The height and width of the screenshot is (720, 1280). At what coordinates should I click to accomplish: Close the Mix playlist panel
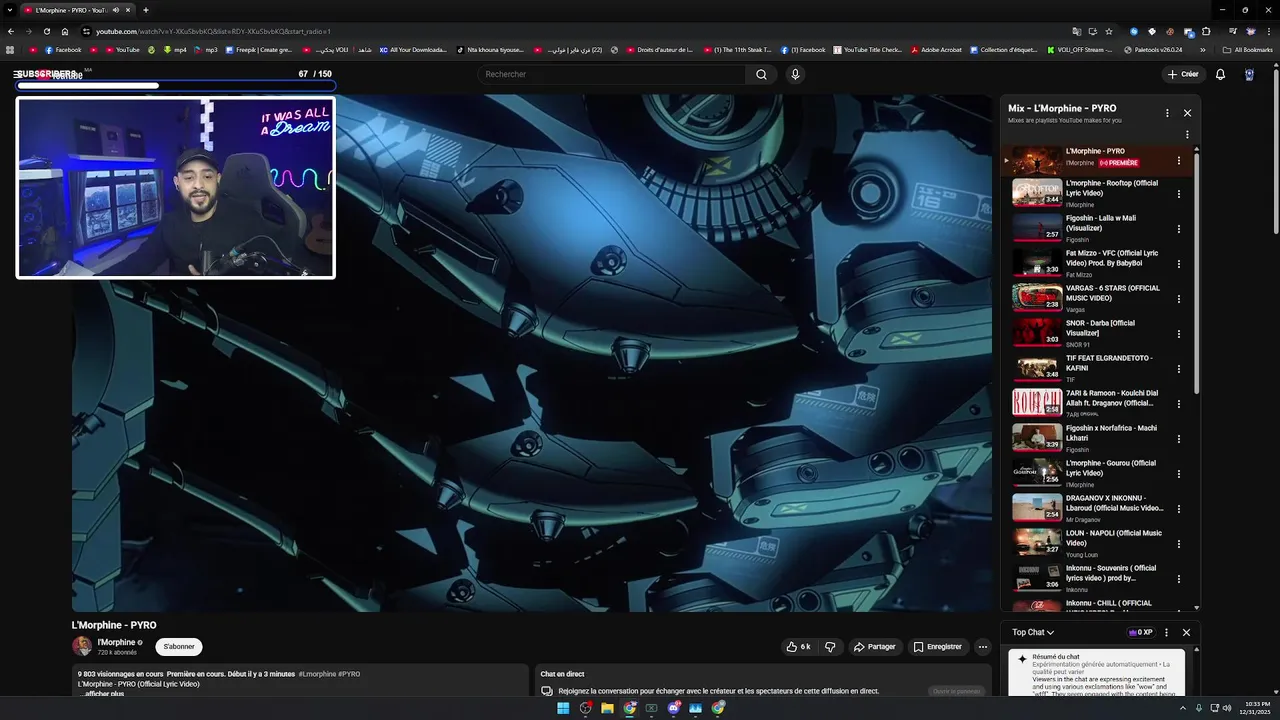[x=1187, y=113]
